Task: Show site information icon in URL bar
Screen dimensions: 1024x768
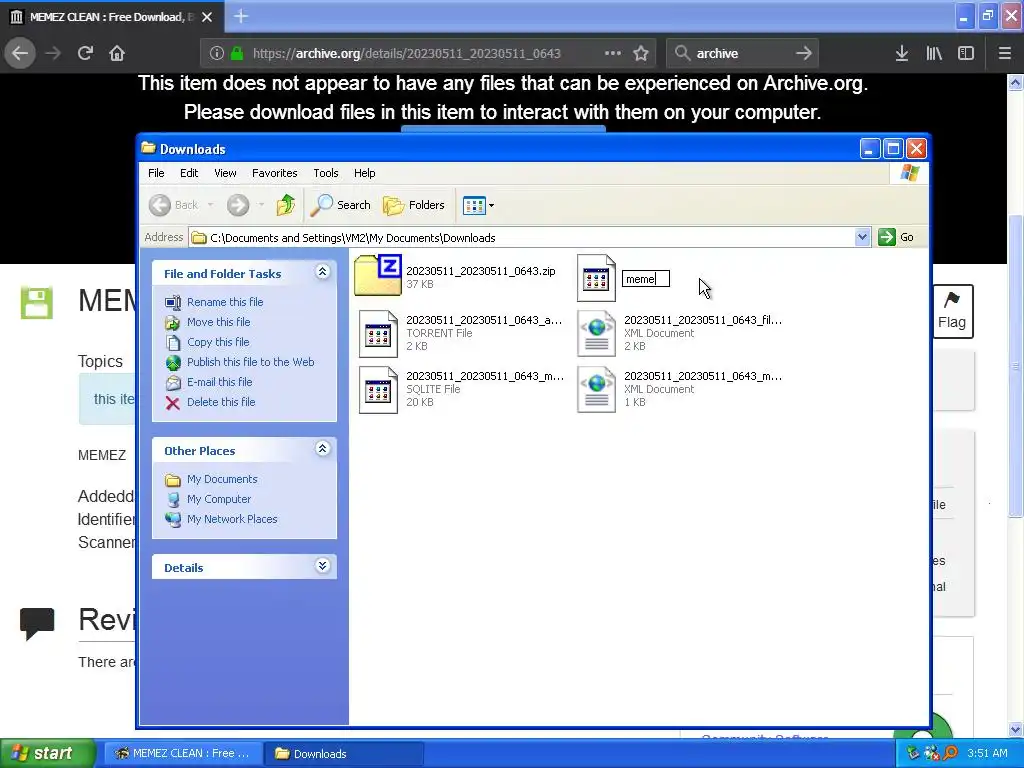Action: tap(217, 53)
